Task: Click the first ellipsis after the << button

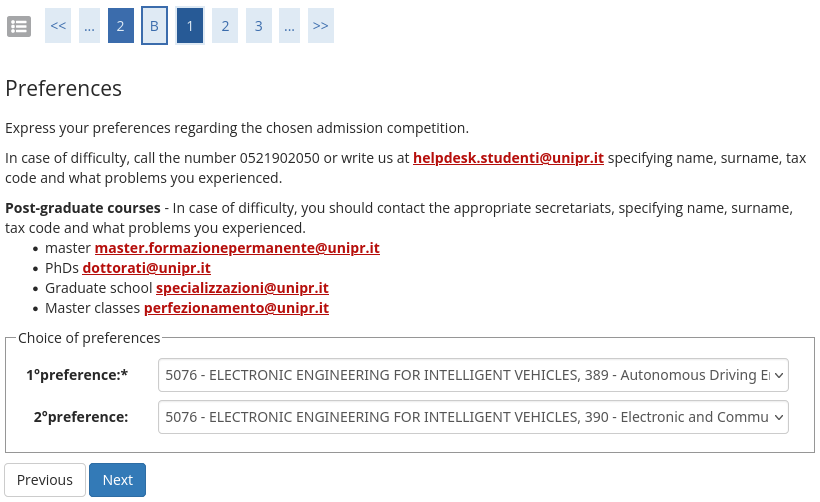Action: pos(90,26)
